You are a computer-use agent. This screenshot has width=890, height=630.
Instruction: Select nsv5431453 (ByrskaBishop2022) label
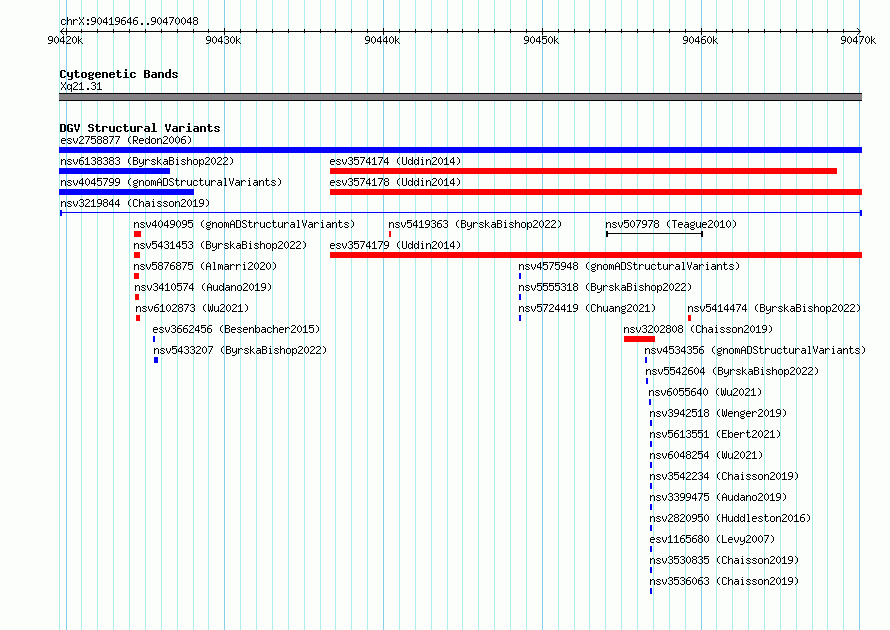point(220,245)
